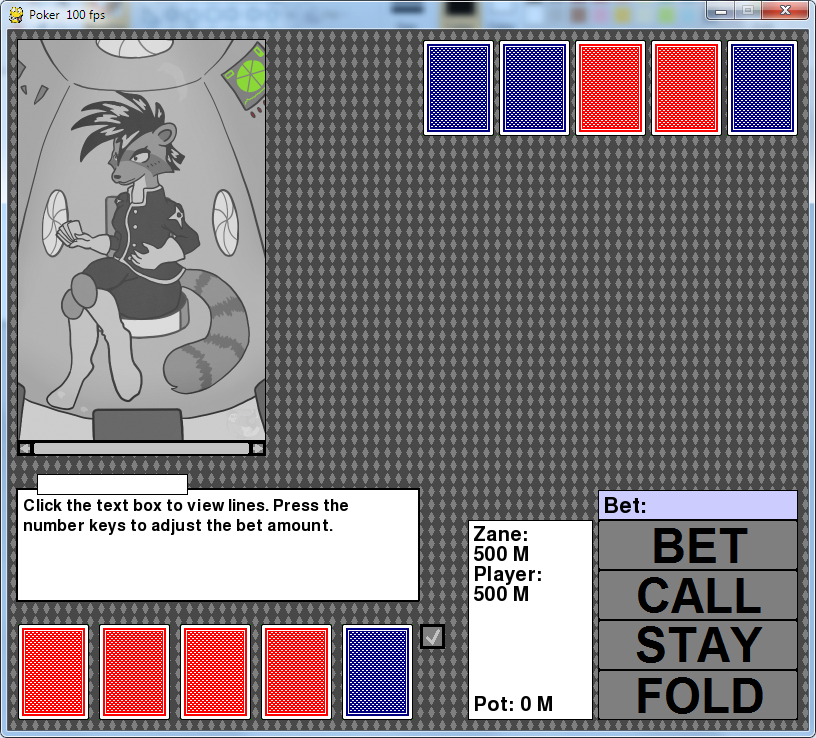Fold the hand with FOLD
Viewport: 816px width, 738px height.
click(x=697, y=695)
